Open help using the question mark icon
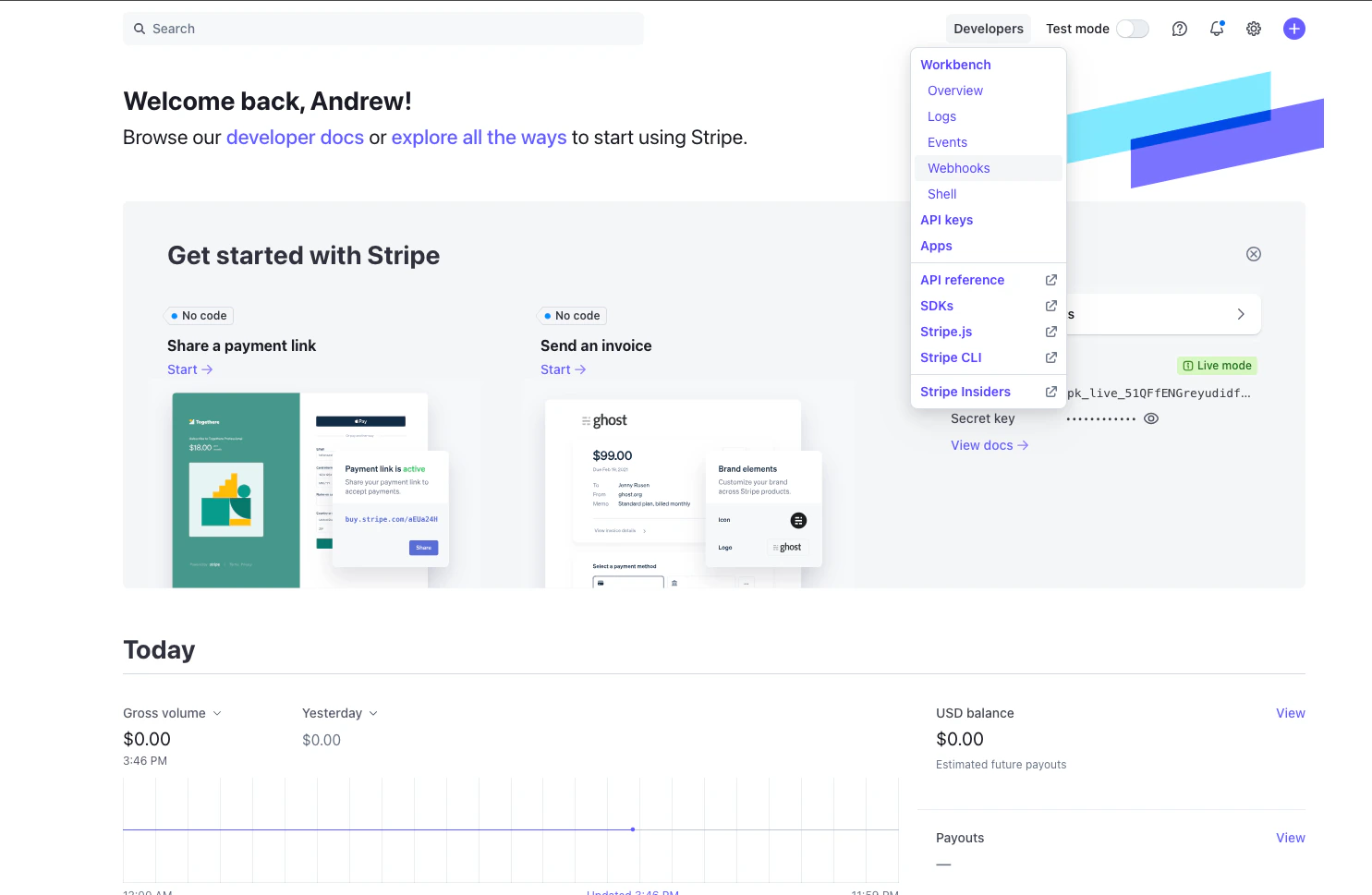The width and height of the screenshot is (1372, 895). point(1179,29)
